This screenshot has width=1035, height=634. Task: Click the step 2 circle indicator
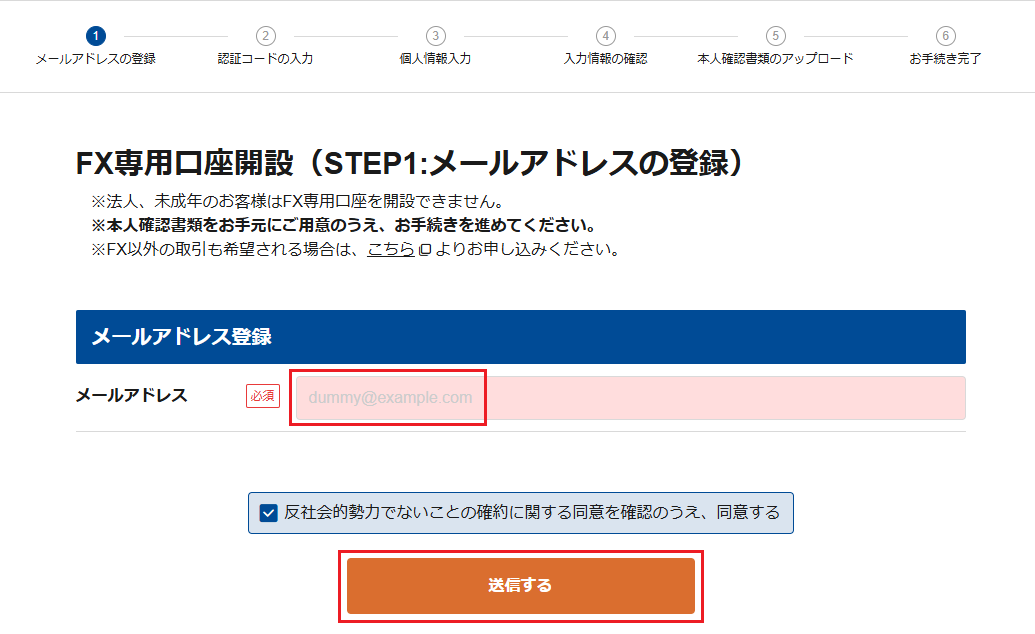pyautogui.click(x=265, y=36)
